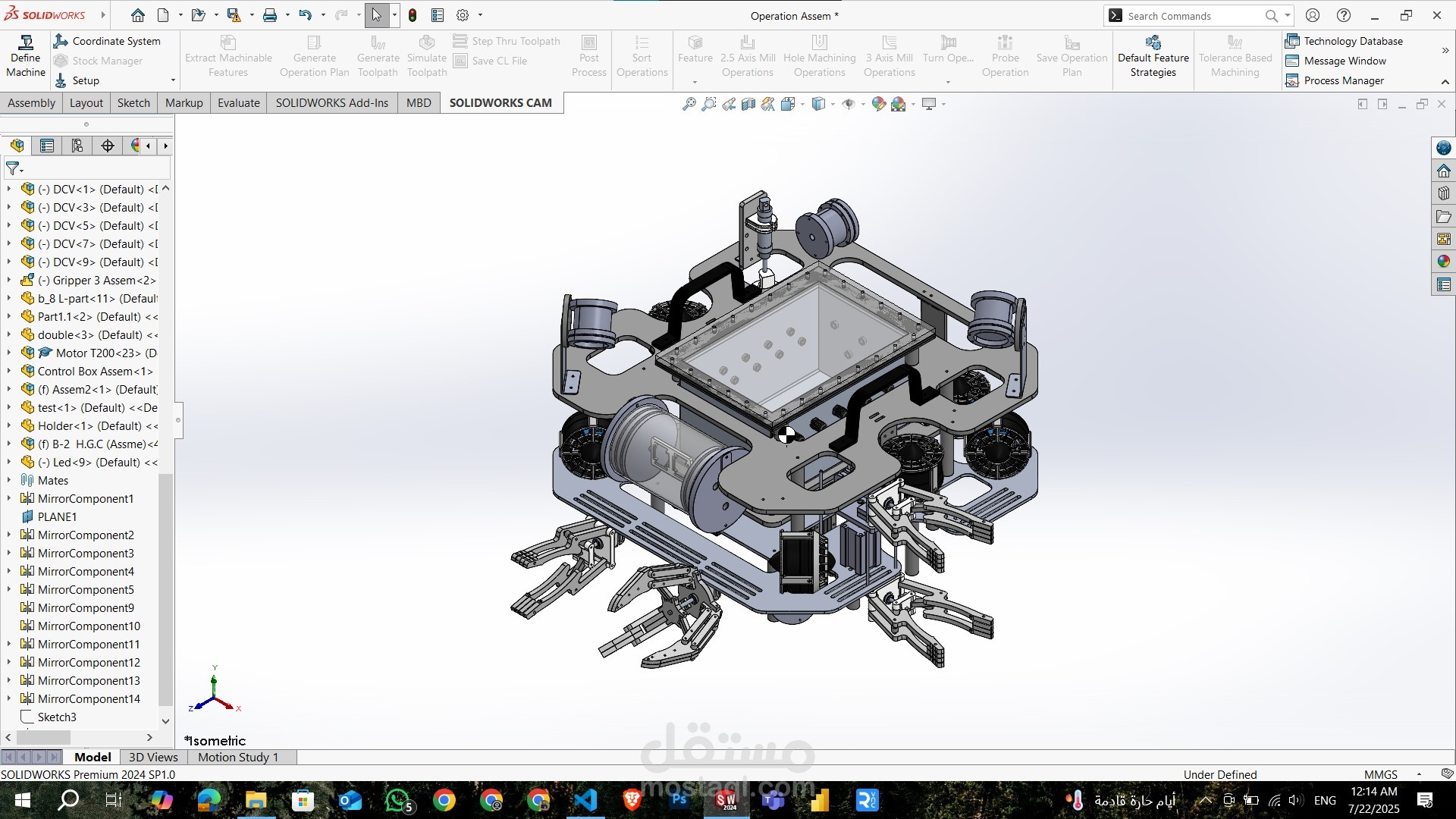
Task: Click the filter icon in feature tree
Action: 14,168
